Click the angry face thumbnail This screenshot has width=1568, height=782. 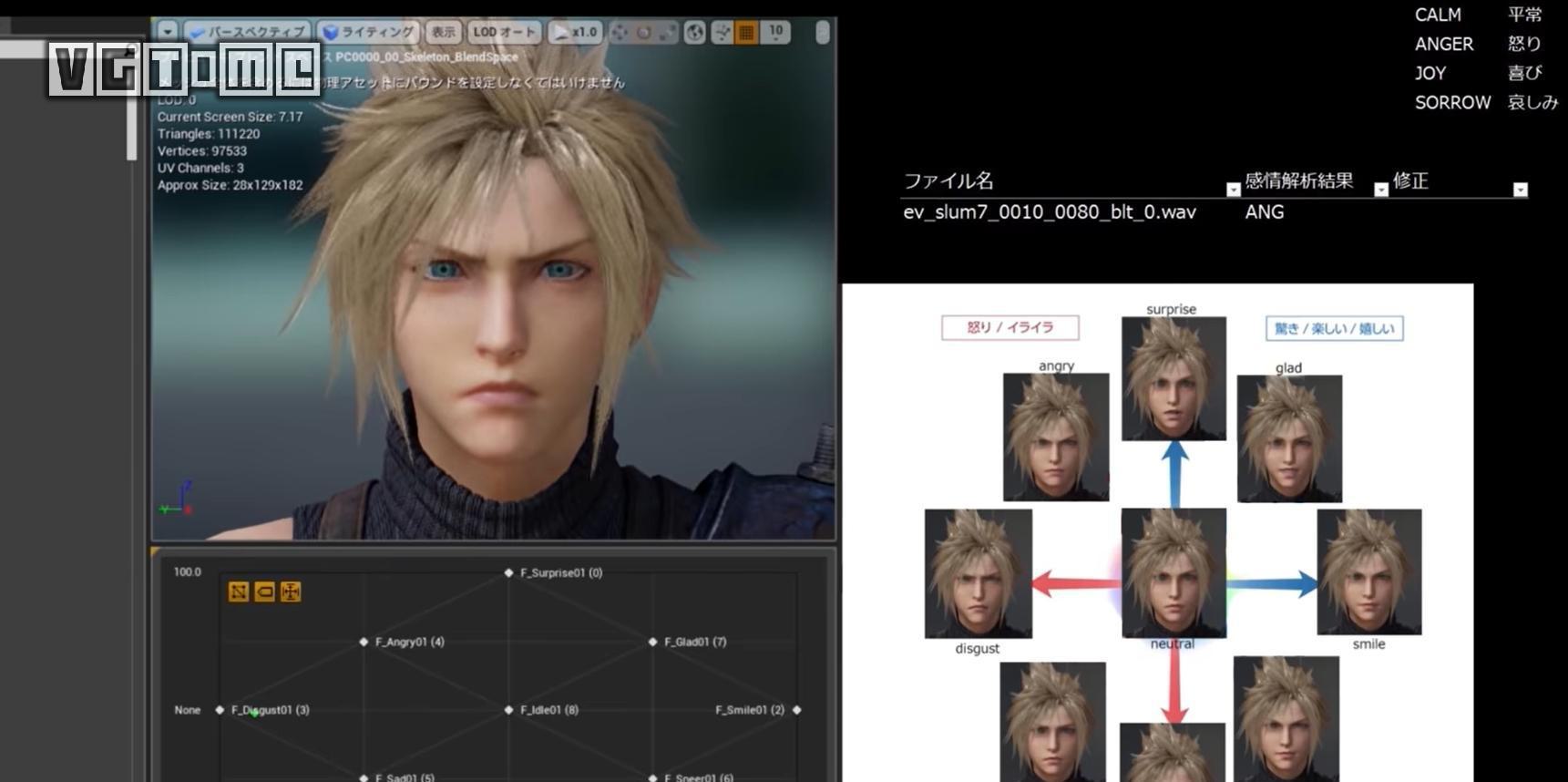click(1055, 437)
